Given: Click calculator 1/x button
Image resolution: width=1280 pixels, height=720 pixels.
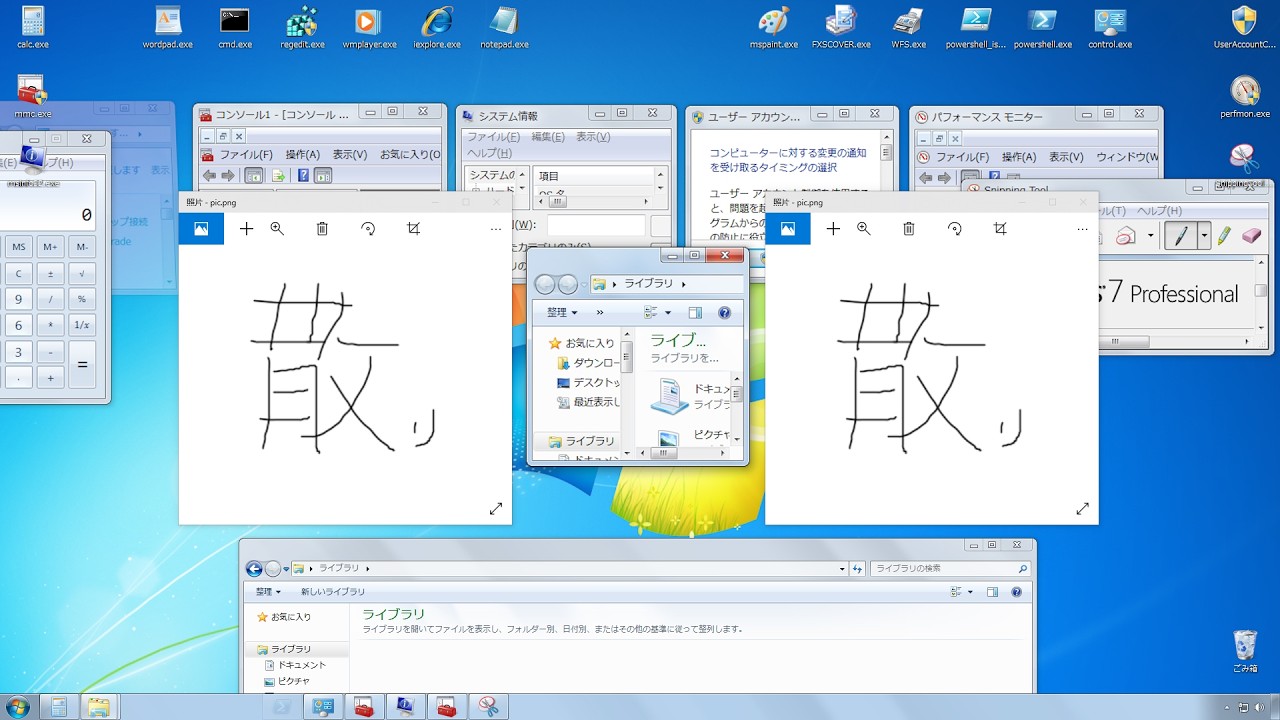Looking at the screenshot, I should (82, 325).
